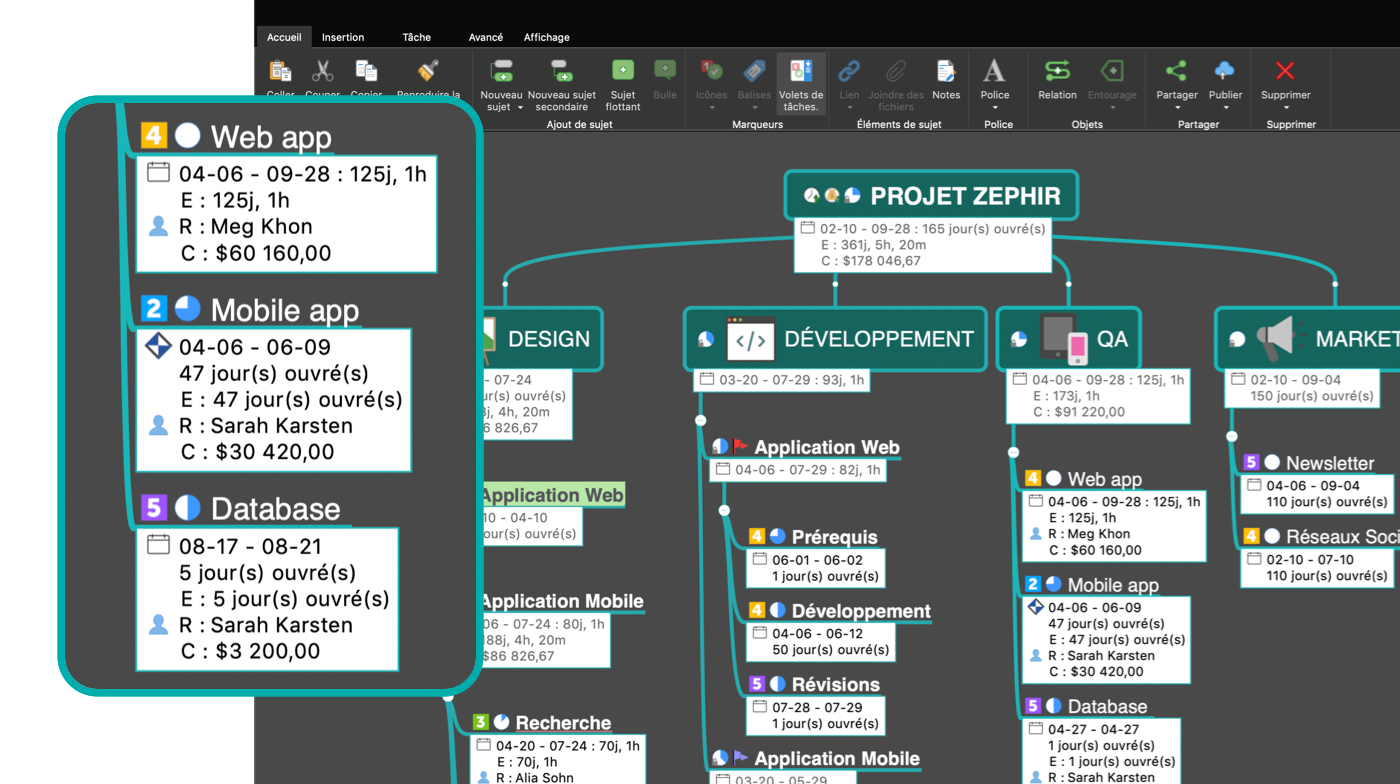Click the Partager share button

[1176, 71]
